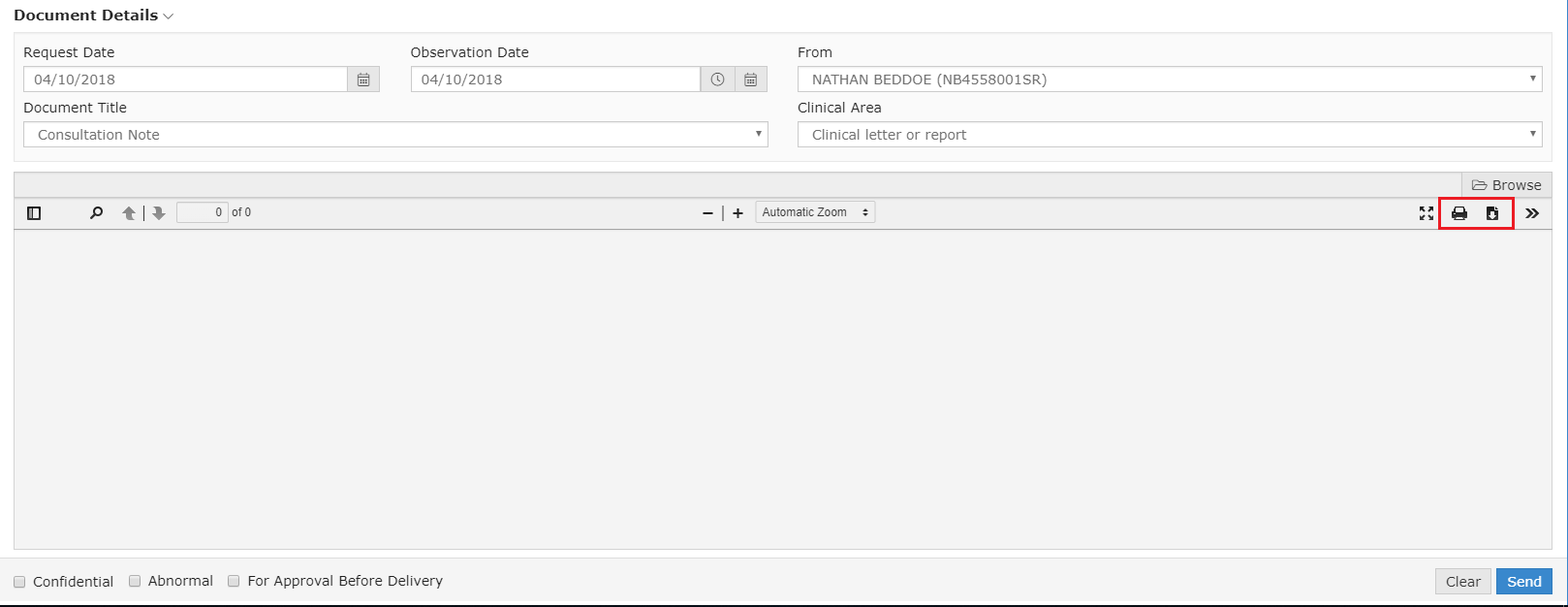The image size is (1568, 607).
Task: Toggle the PDF viewer sidebar
Action: point(34,213)
